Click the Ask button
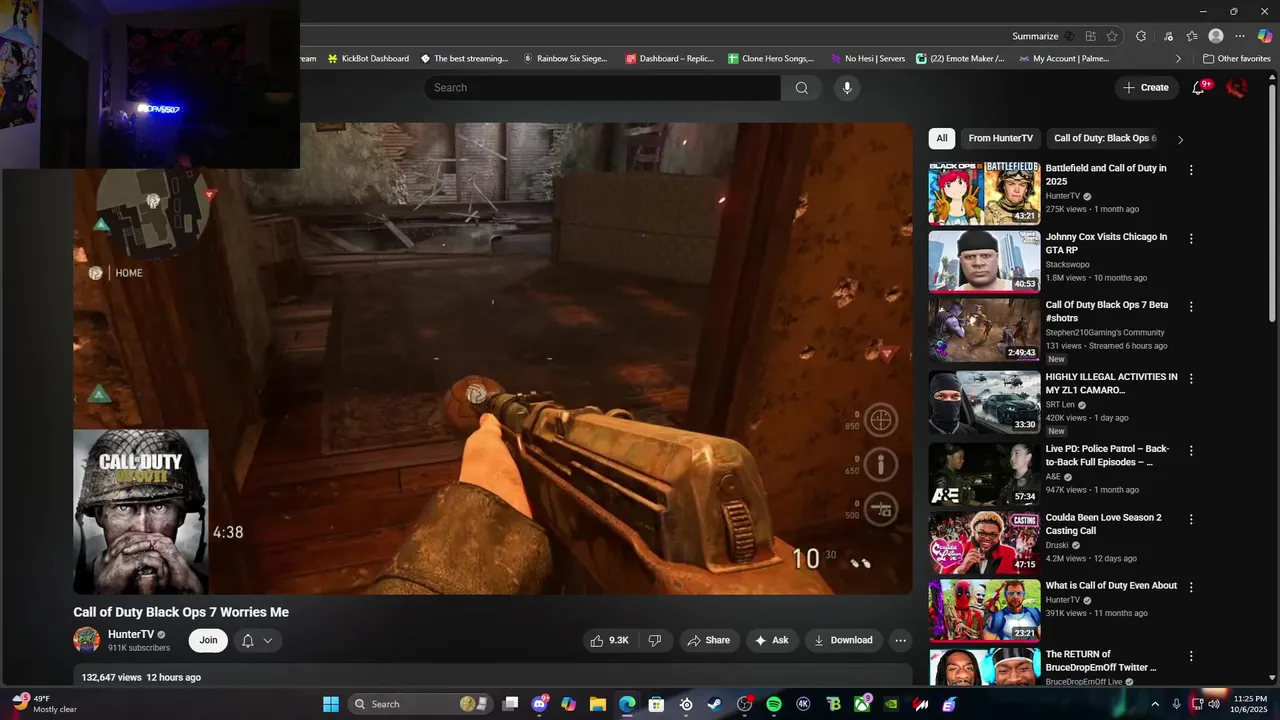Screen dimensions: 1280x720 click(771, 640)
